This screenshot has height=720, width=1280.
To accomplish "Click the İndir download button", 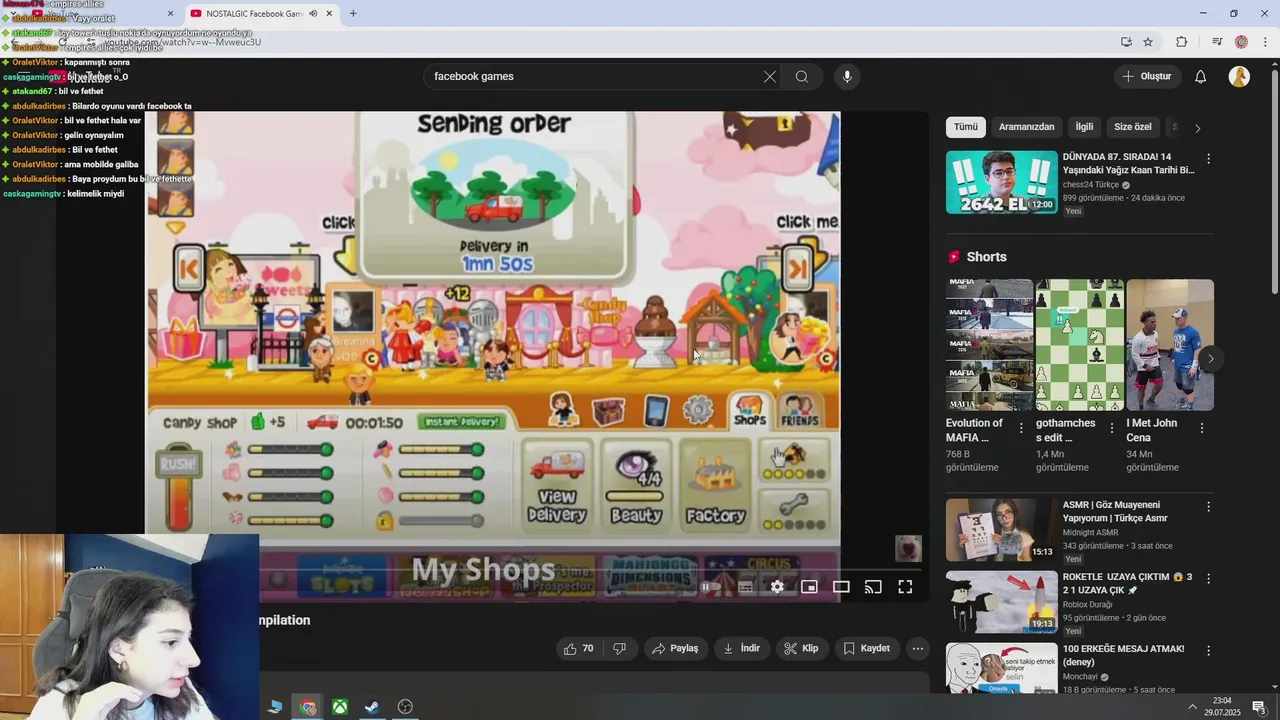I will click(x=742, y=649).
